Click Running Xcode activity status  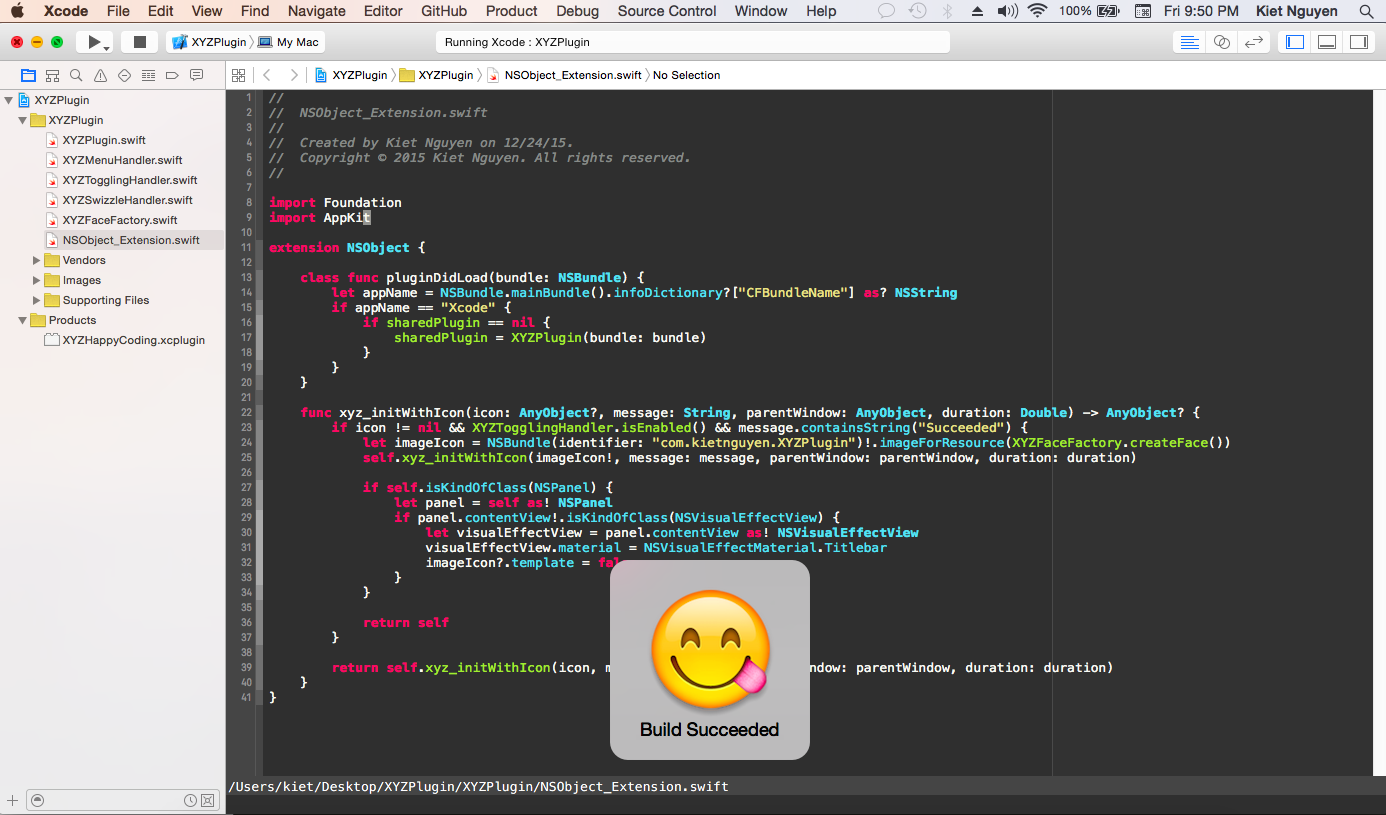pyautogui.click(x=692, y=42)
